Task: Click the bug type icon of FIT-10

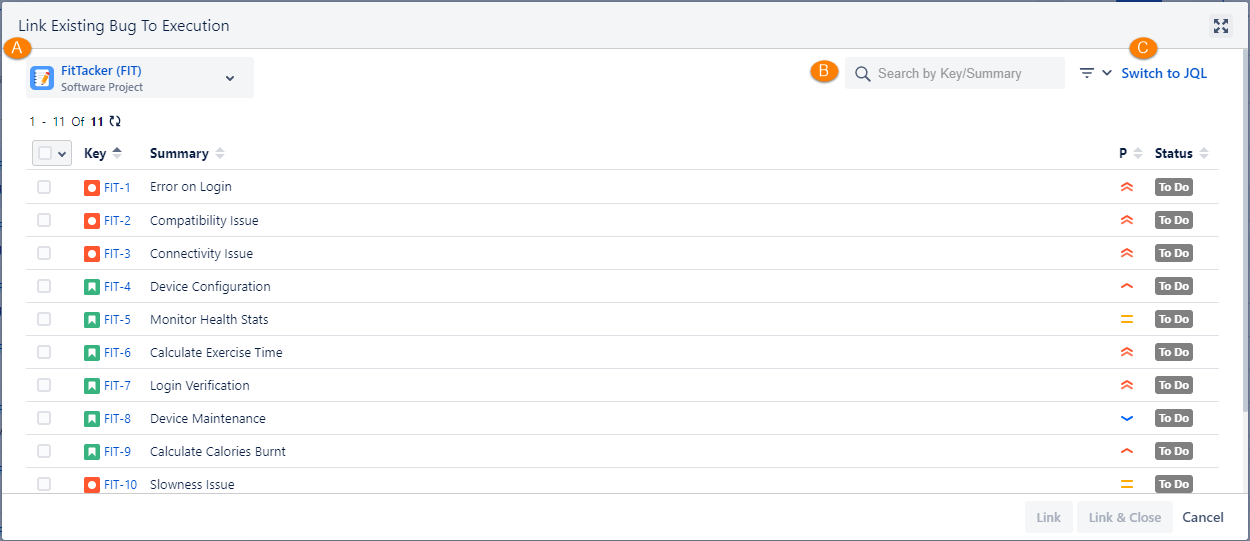Action: tap(92, 484)
